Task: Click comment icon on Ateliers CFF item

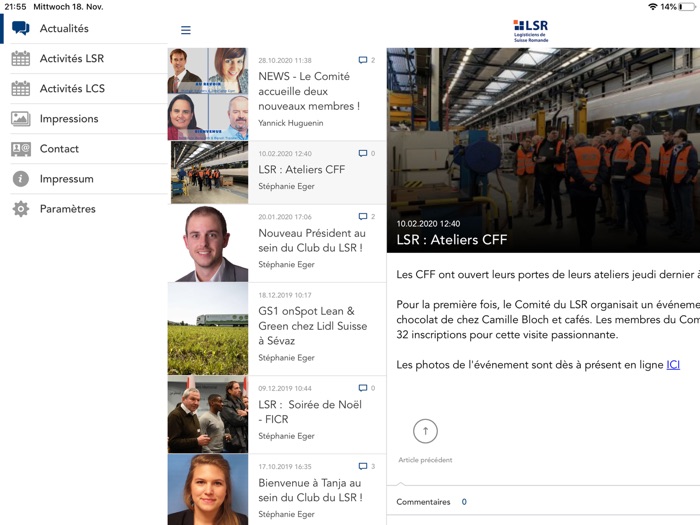Action: tap(363, 153)
